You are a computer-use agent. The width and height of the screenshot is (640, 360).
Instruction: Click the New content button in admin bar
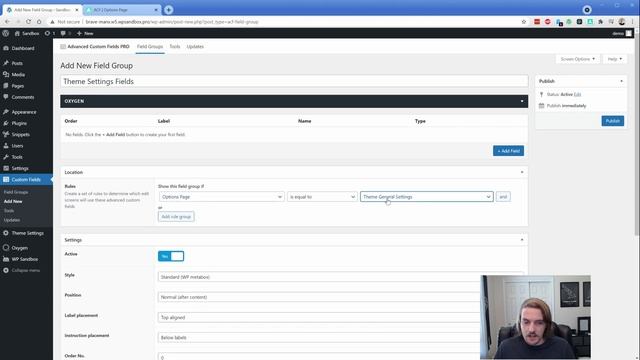tap(85, 33)
